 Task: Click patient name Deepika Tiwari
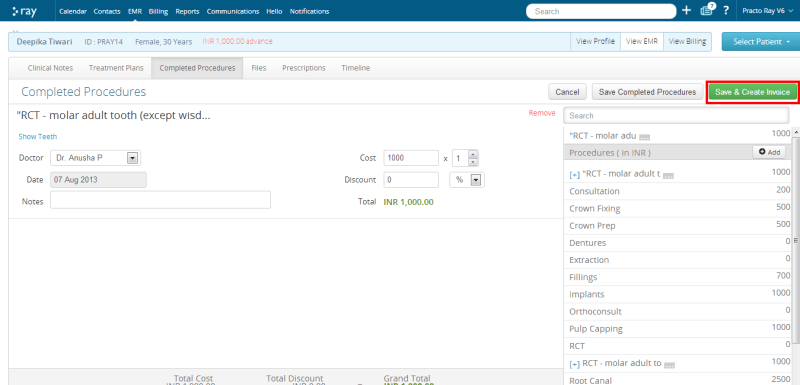tap(45, 42)
